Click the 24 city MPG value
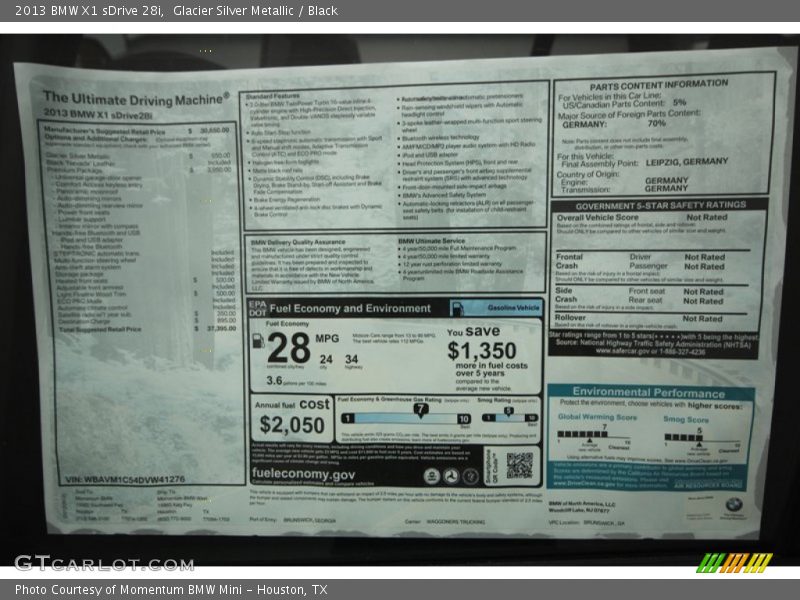Image resolution: width=800 pixels, height=600 pixels. coord(326,359)
